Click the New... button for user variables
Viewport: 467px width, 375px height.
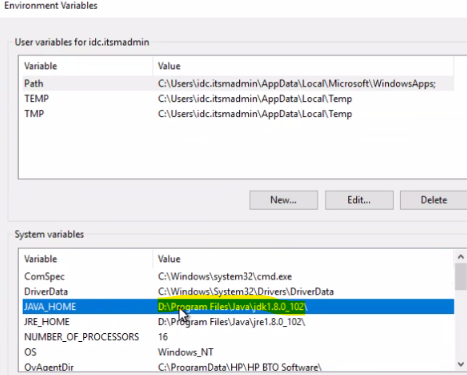283,200
